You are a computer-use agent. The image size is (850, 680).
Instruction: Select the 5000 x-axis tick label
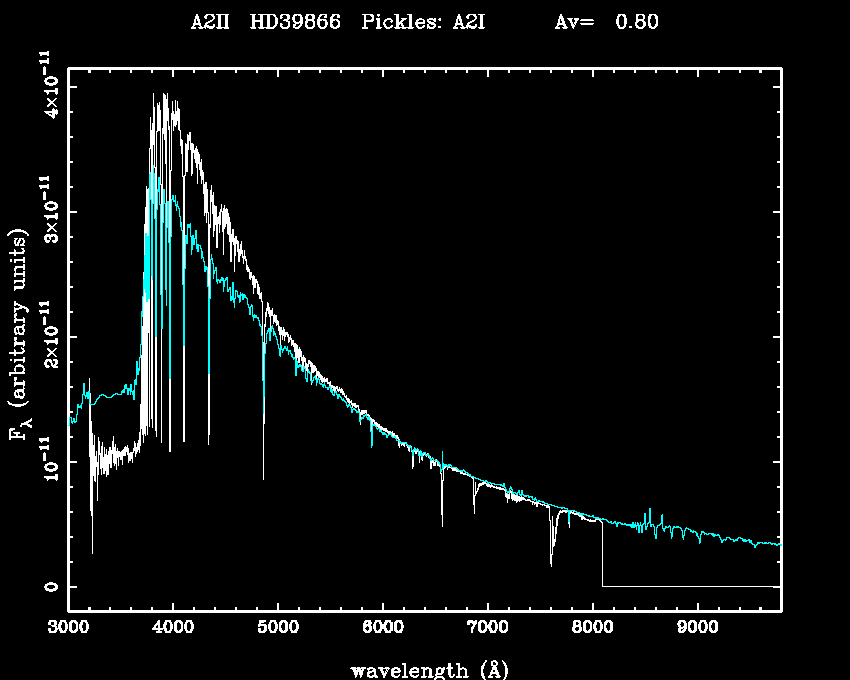click(x=278, y=630)
